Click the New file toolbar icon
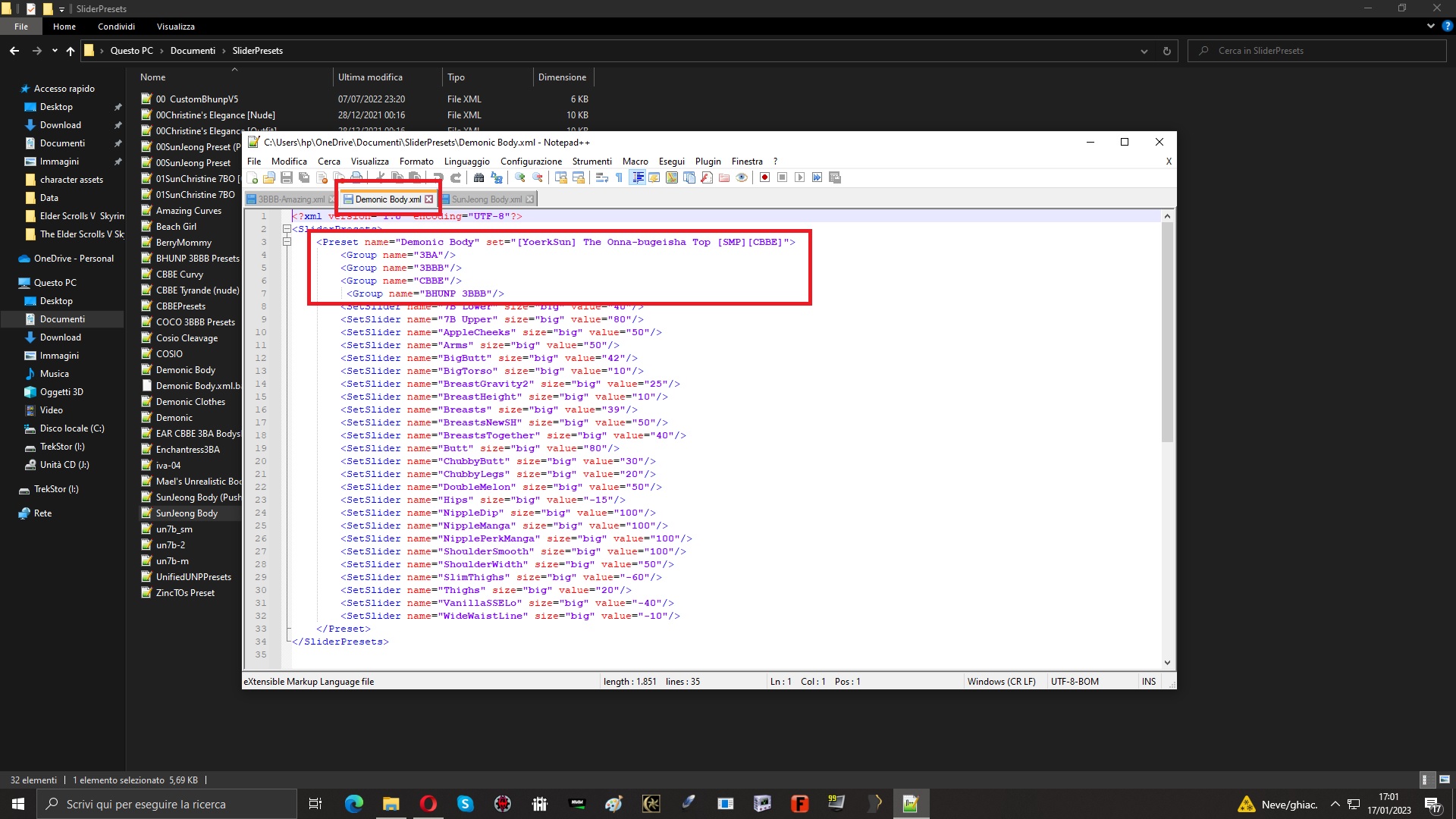 coord(252,177)
